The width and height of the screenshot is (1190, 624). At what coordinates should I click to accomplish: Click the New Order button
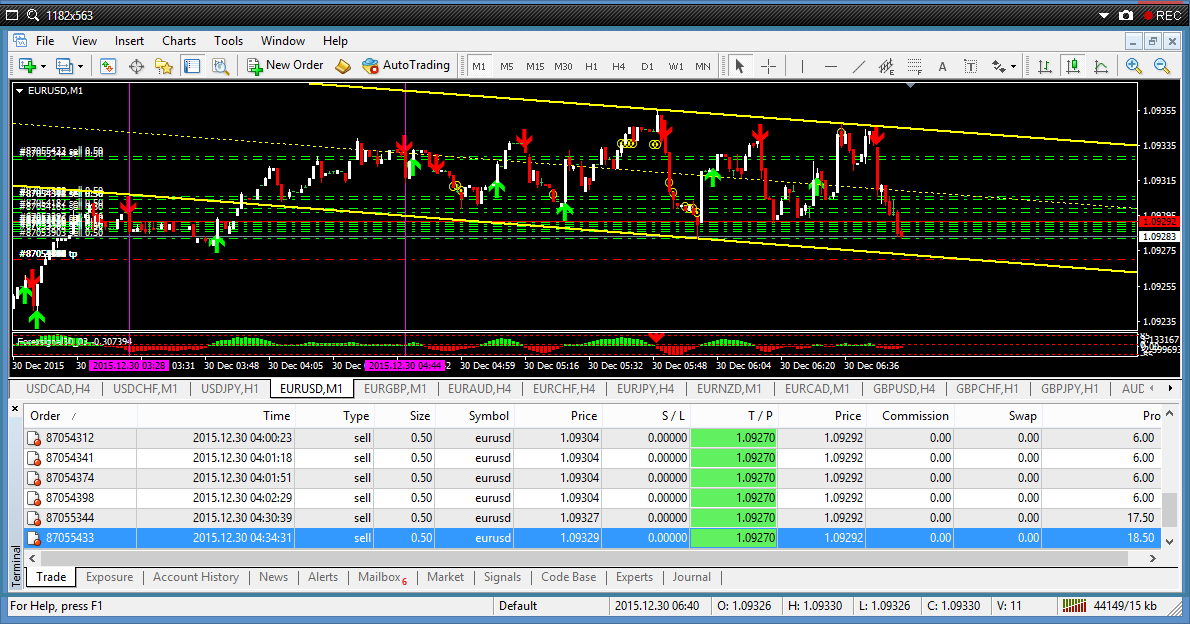[x=285, y=65]
